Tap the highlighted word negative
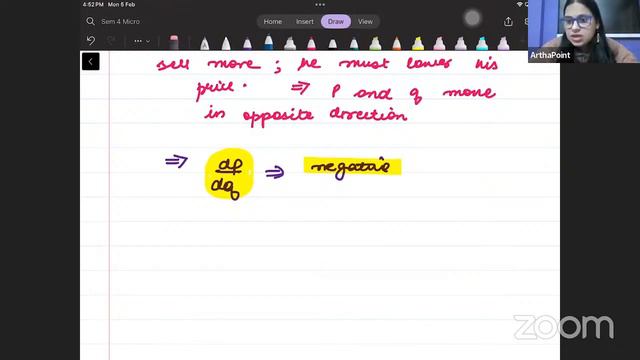 pyautogui.click(x=352, y=167)
